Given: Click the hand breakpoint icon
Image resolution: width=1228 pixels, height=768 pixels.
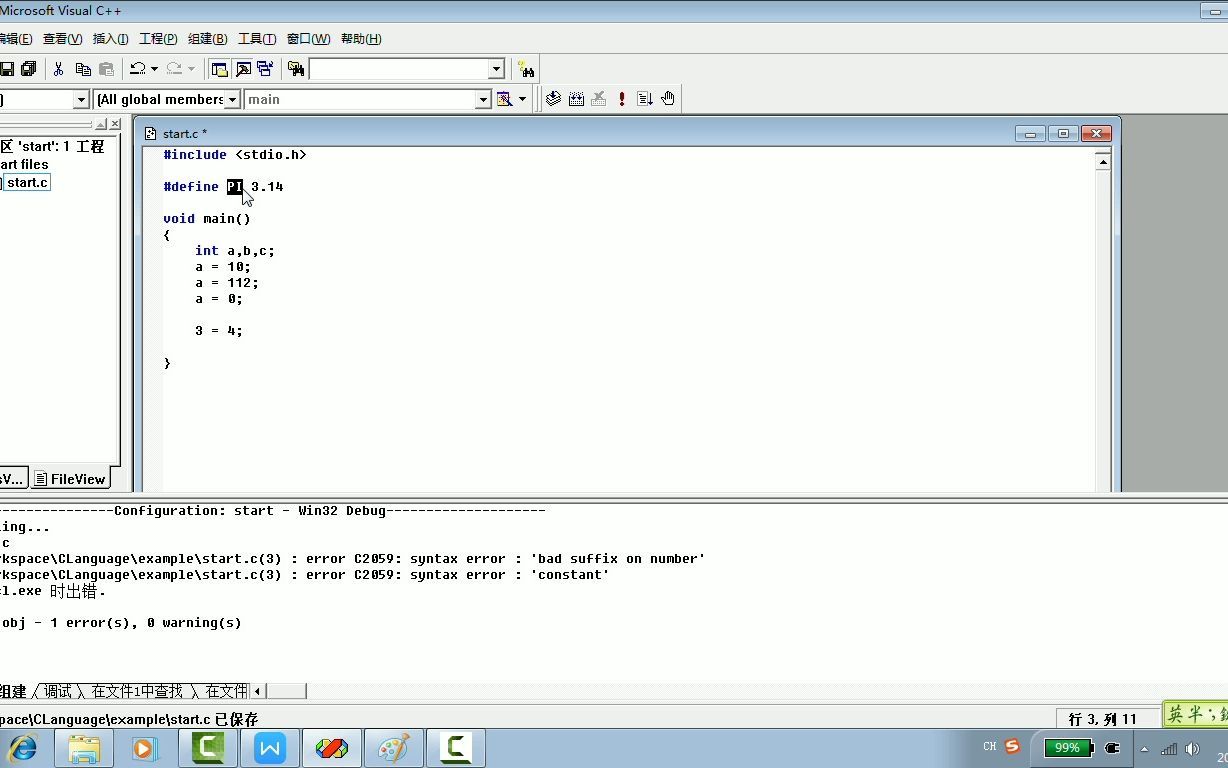Looking at the screenshot, I should pos(668,99).
